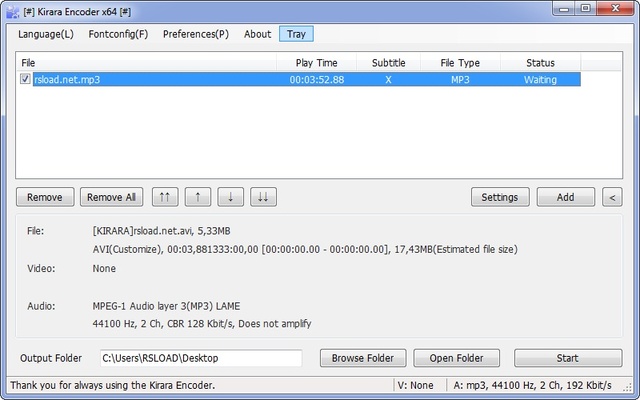
Task: Select the rsload.net.mp3 file name
Action: 67,79
